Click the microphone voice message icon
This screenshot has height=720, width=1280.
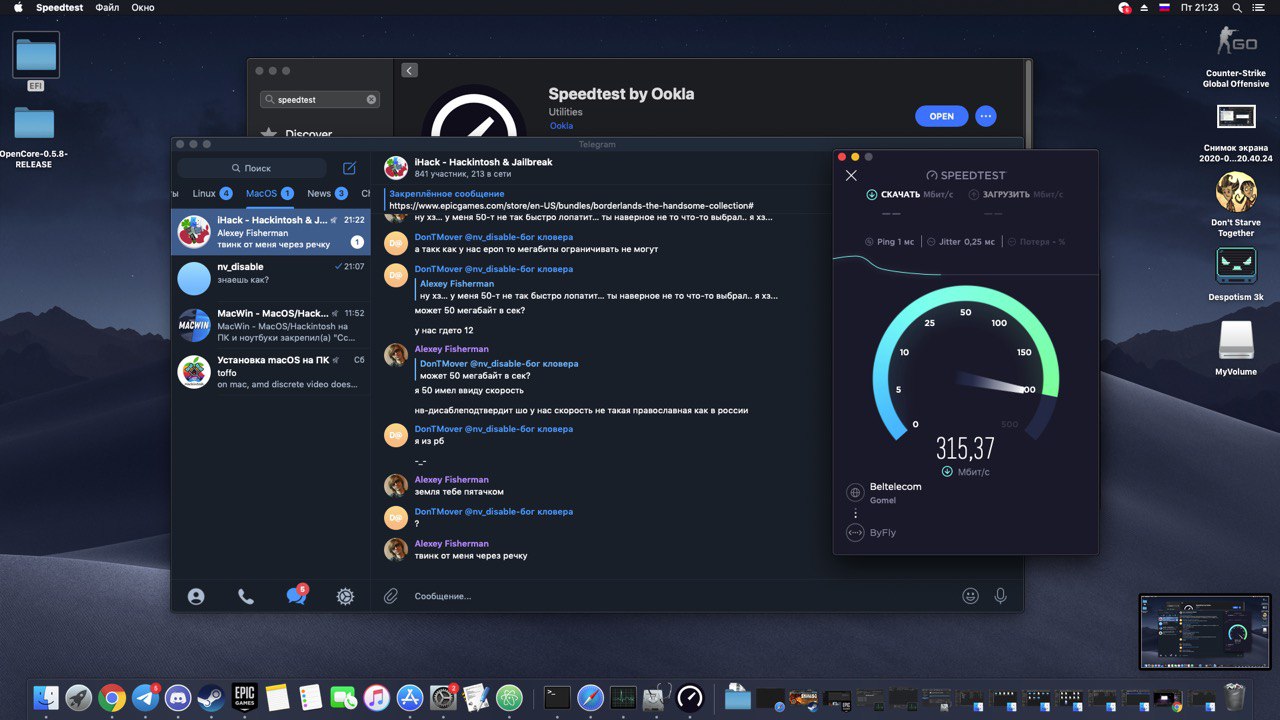[x=1000, y=596]
